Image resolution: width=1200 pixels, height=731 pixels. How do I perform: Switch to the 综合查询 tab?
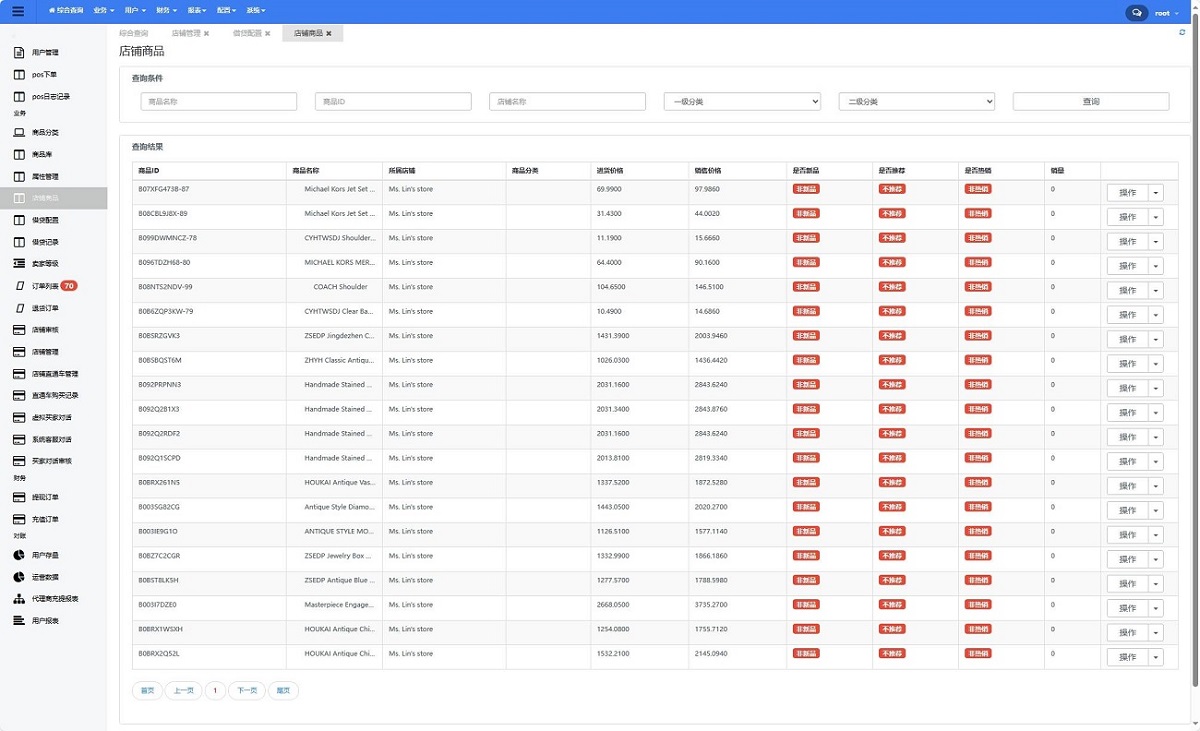pos(134,34)
